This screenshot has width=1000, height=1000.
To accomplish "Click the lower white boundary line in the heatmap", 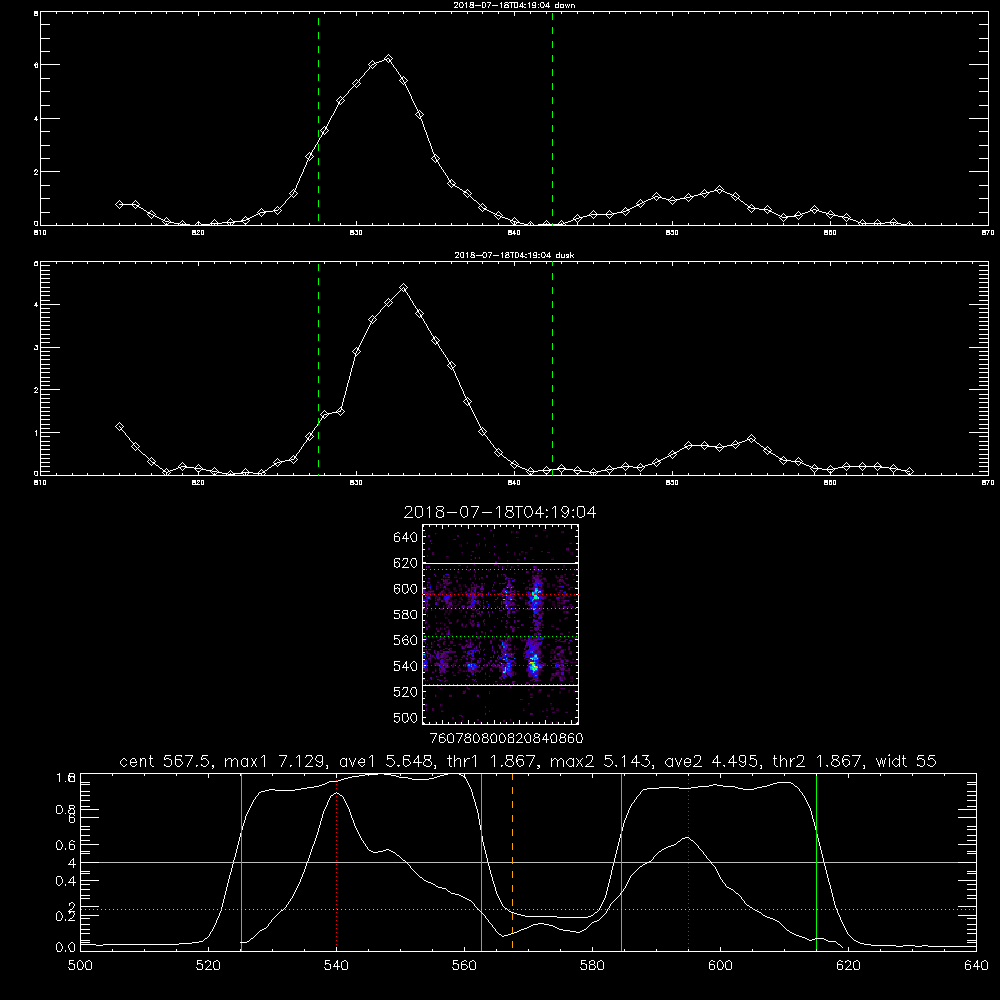I will coord(501,685).
